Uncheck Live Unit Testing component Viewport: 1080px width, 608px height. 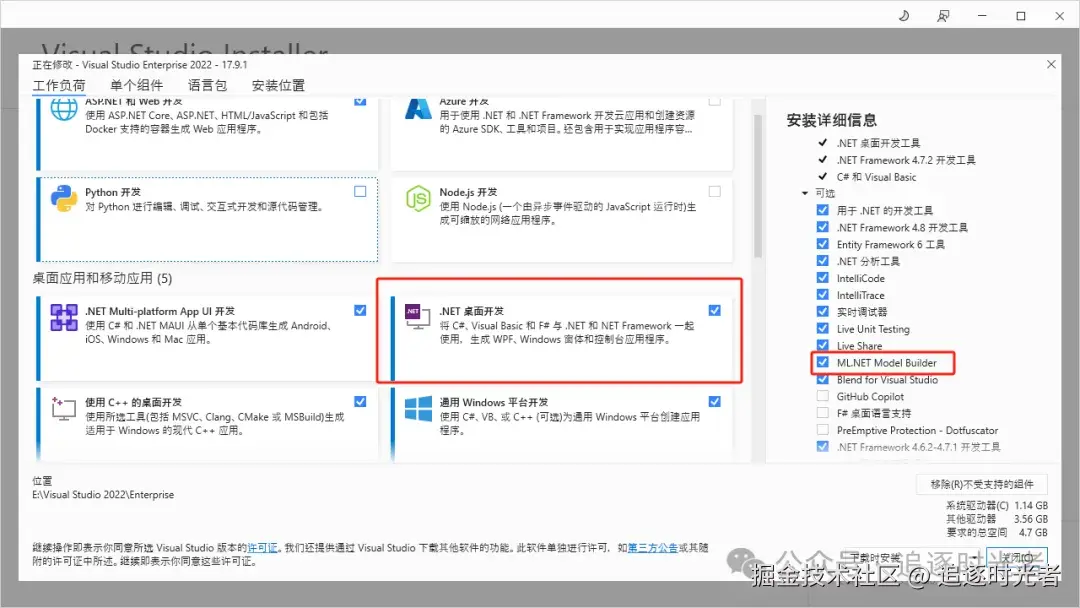(x=822, y=328)
